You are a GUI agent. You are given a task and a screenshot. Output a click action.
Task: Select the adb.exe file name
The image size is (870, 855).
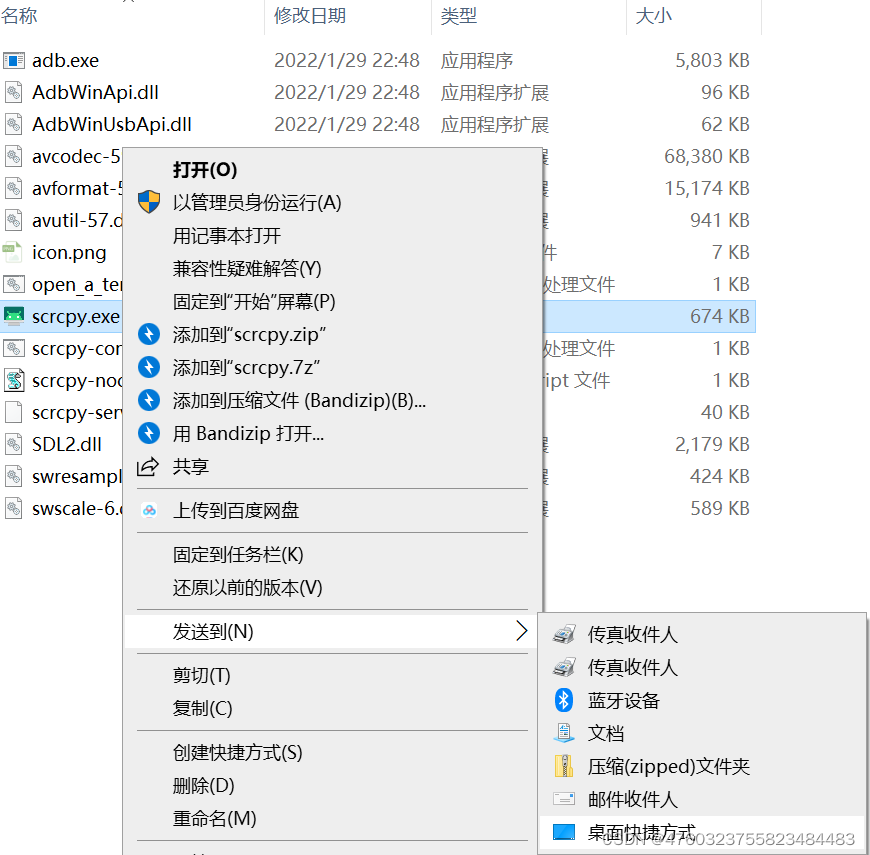(65, 60)
